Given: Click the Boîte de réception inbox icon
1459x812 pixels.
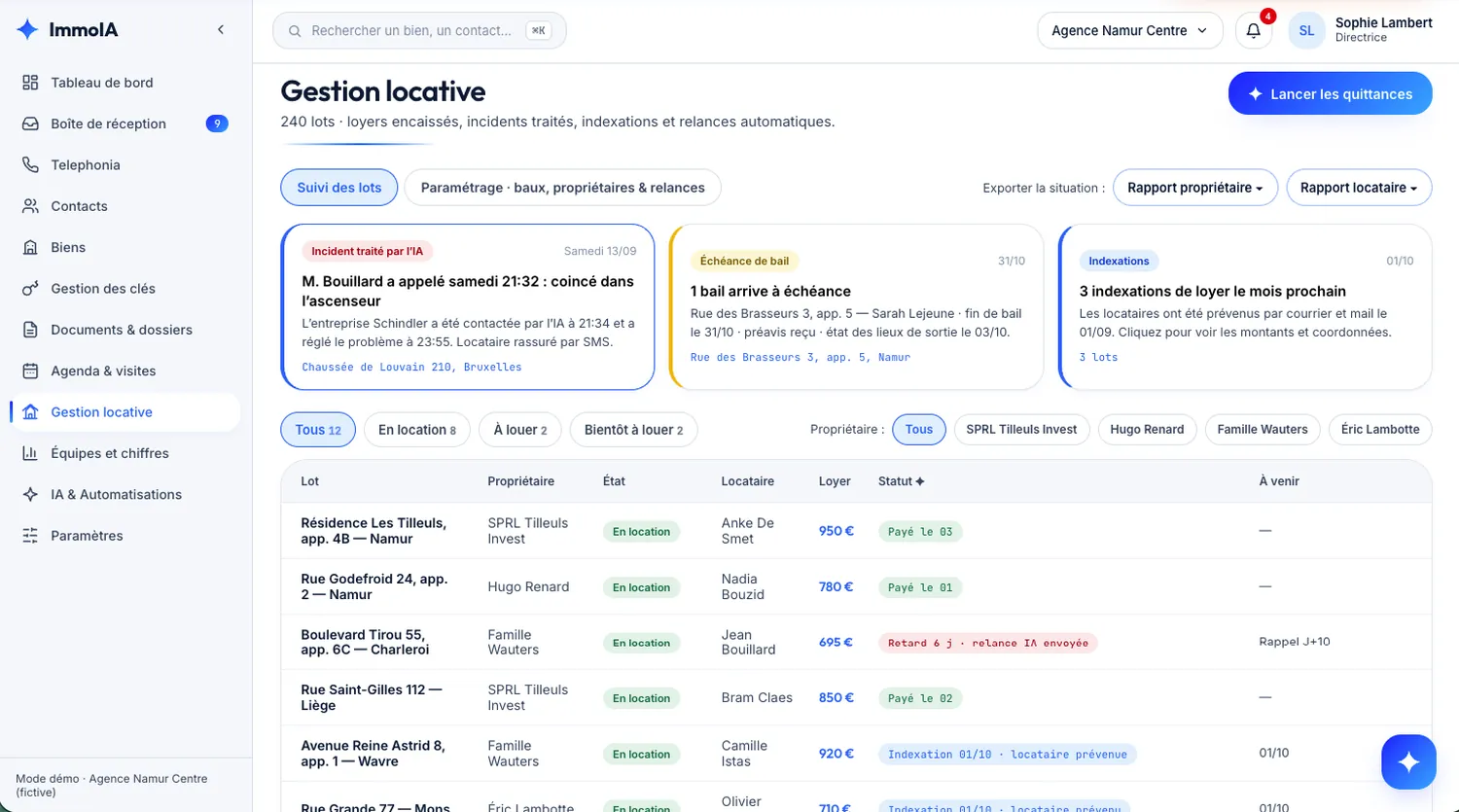Looking at the screenshot, I should (x=30, y=124).
